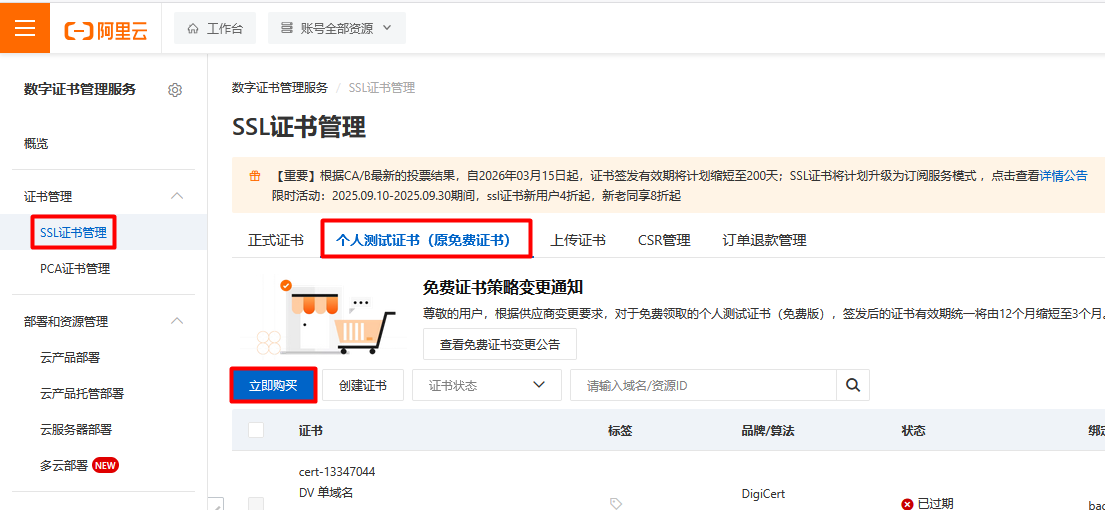This screenshot has width=1105, height=510.
Task: Switch to the CSR管理 tab
Action: coord(664,240)
